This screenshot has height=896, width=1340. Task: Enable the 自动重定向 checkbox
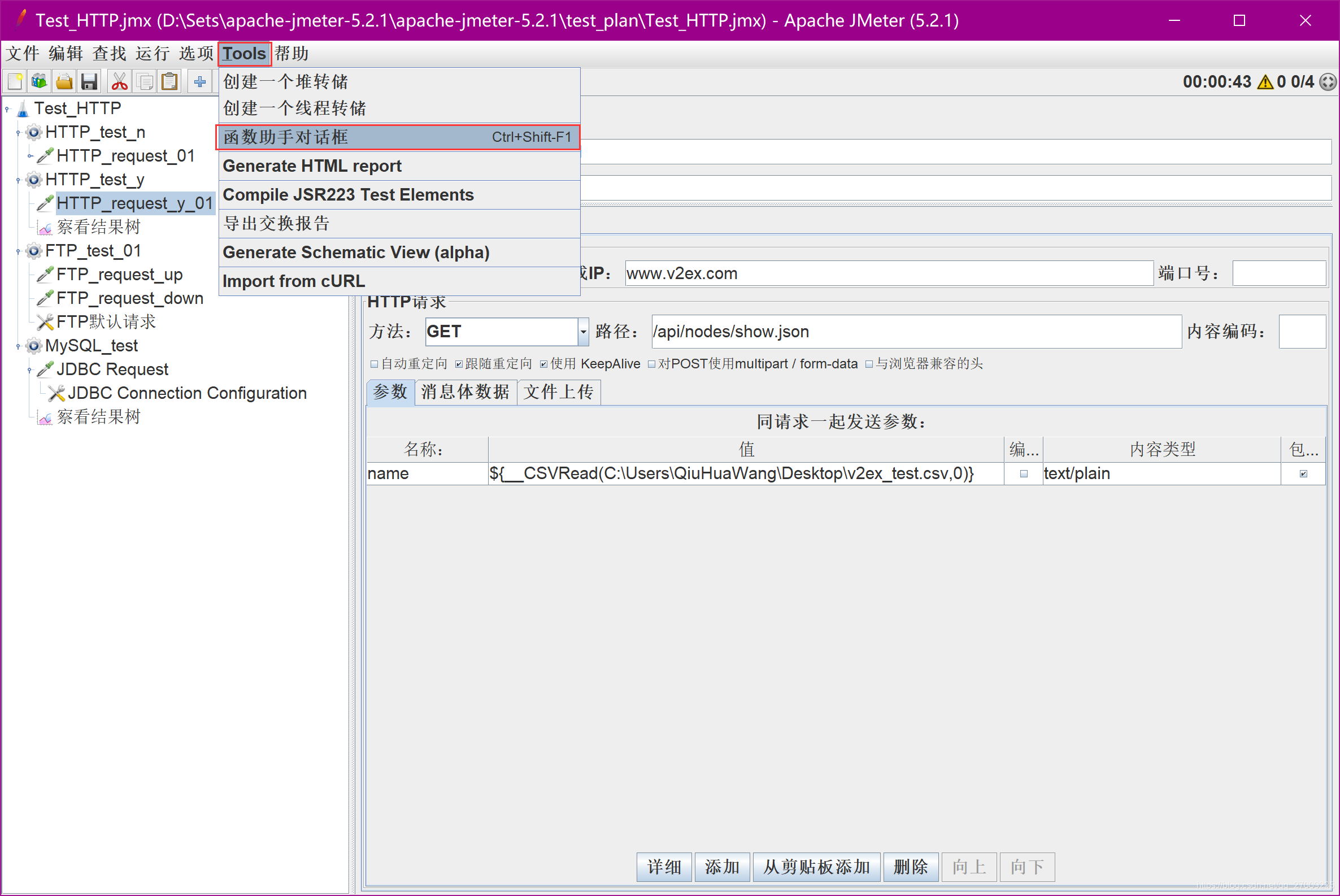coord(375,364)
